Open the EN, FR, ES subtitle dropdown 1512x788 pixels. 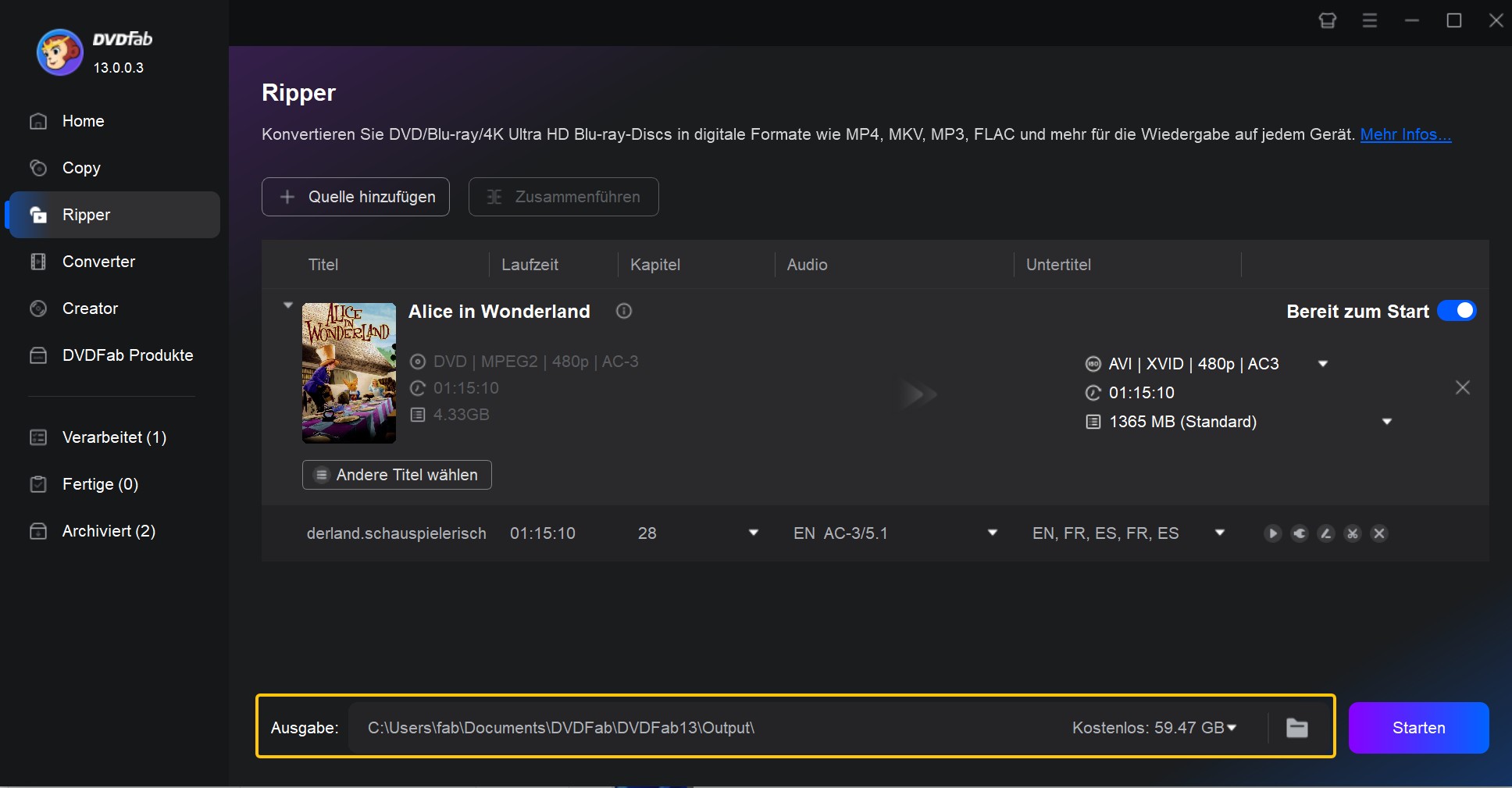pos(1220,533)
